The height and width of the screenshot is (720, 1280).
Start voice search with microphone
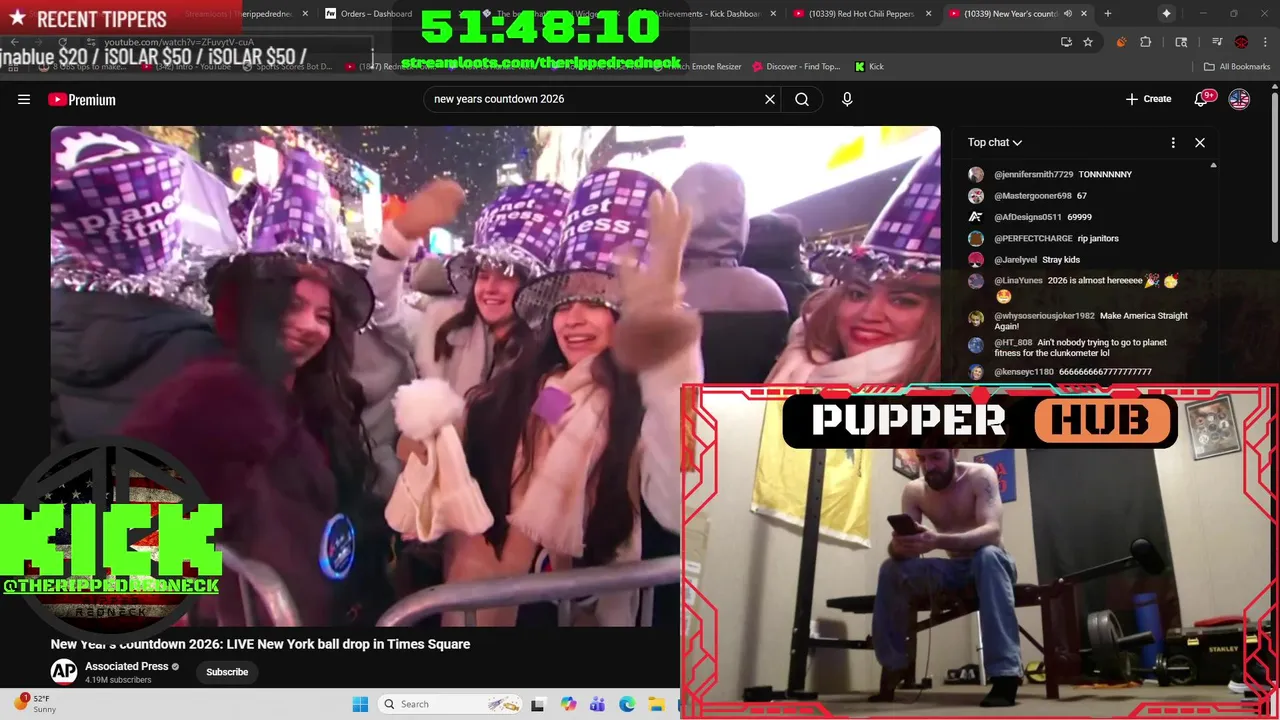pos(847,99)
